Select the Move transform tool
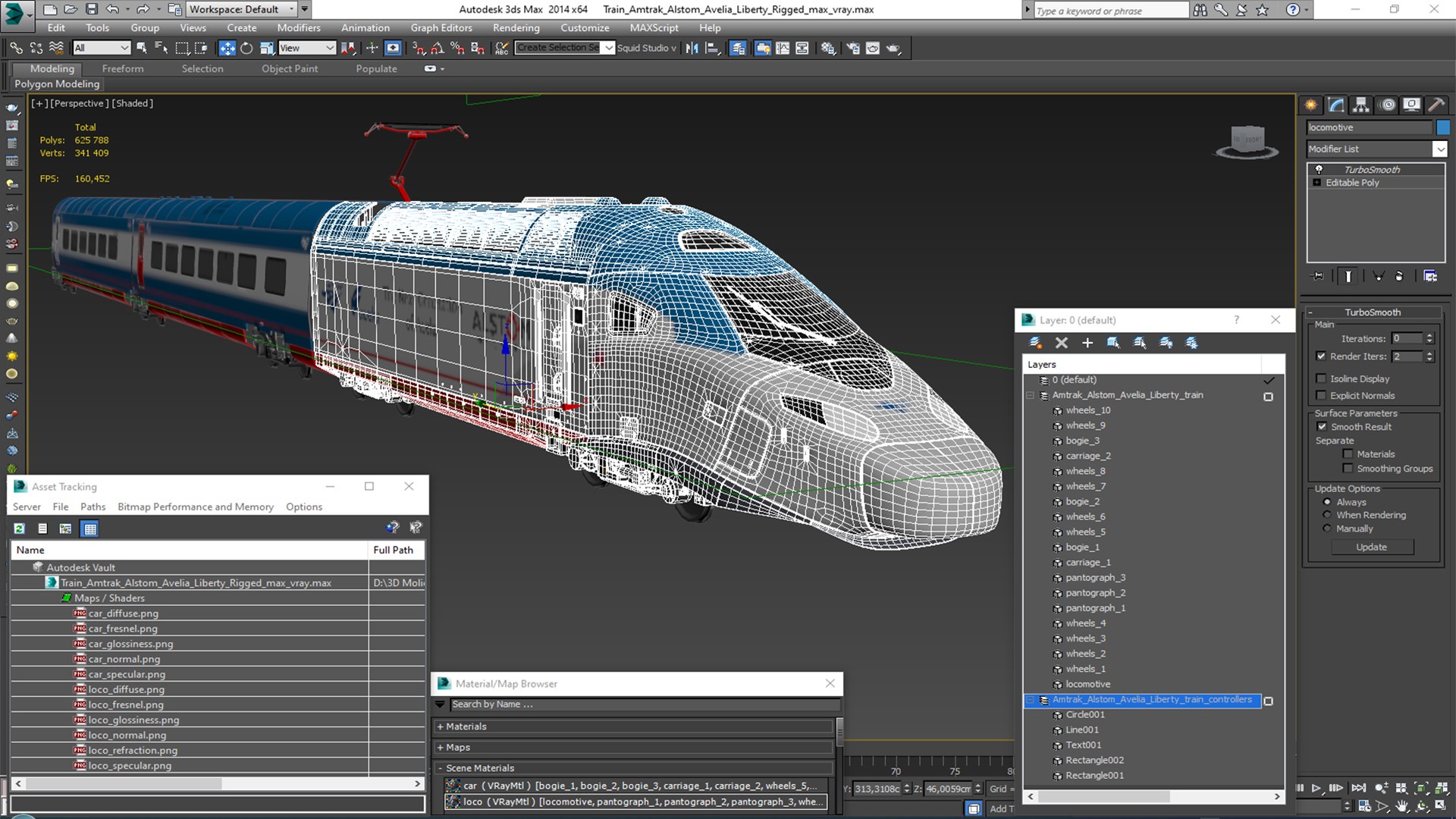This screenshot has width=1456, height=819. point(227,48)
